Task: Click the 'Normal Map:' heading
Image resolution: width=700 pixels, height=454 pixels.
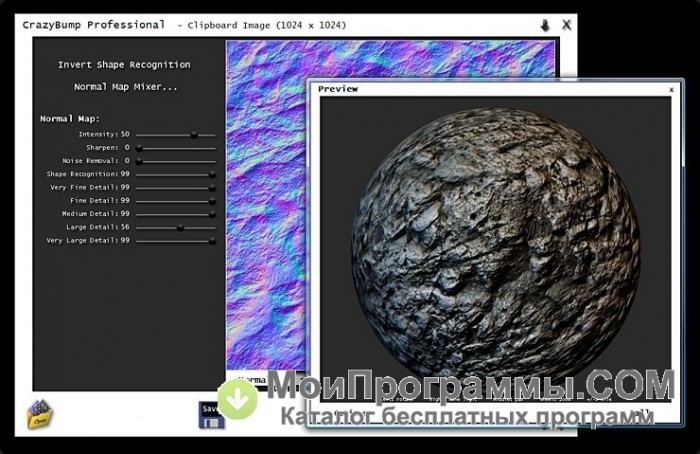Action: [x=70, y=119]
